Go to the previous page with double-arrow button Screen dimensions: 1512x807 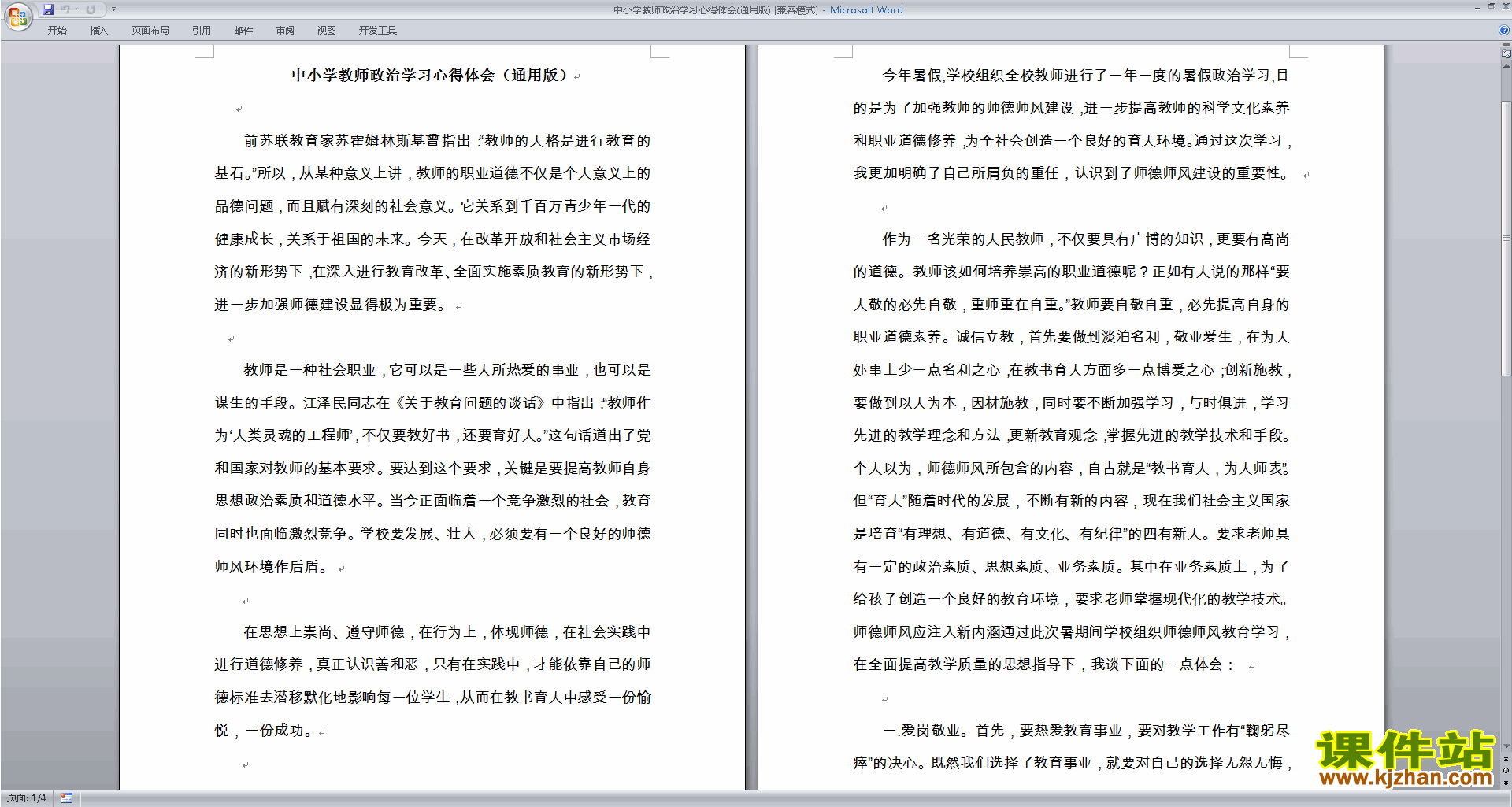[1506, 759]
